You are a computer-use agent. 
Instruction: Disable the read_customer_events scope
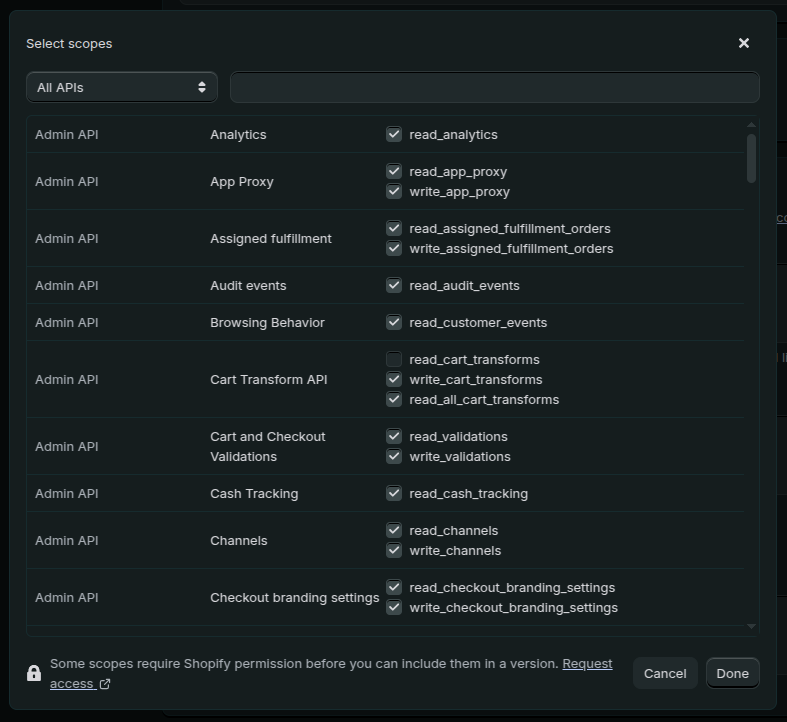(394, 322)
